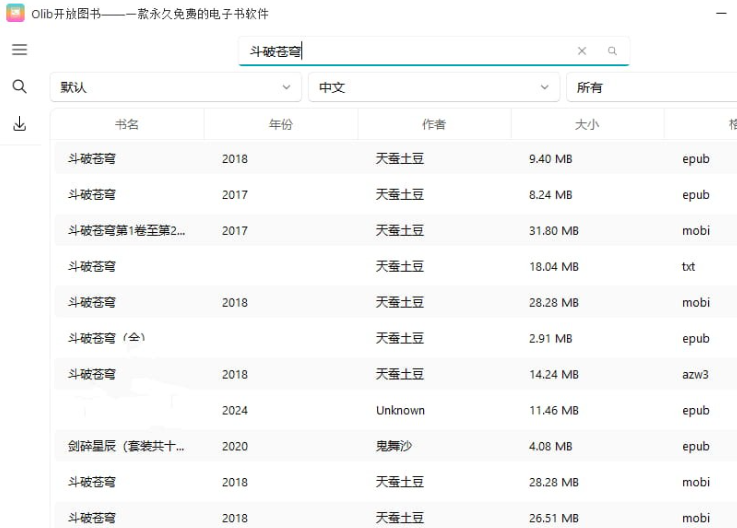Viewport: 737px width, 528px height.
Task: Click the 作者 column header
Action: 434,125
